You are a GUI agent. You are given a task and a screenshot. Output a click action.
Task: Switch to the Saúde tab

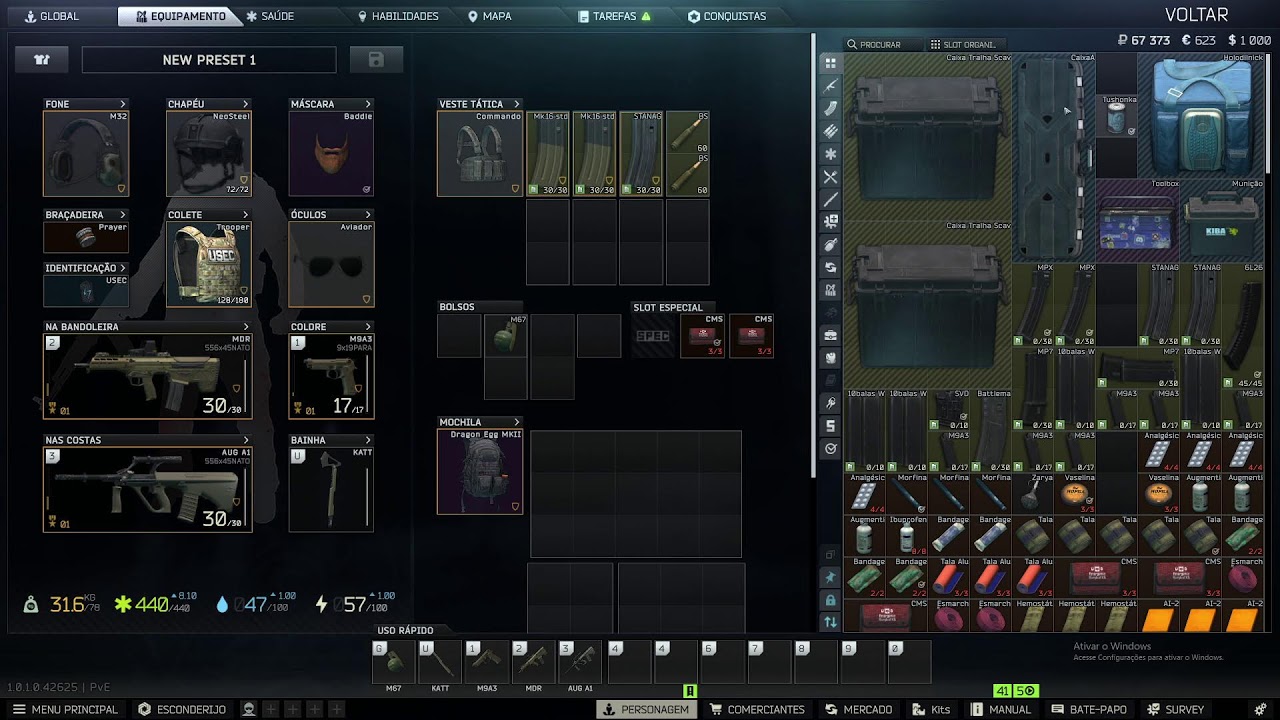pos(270,16)
